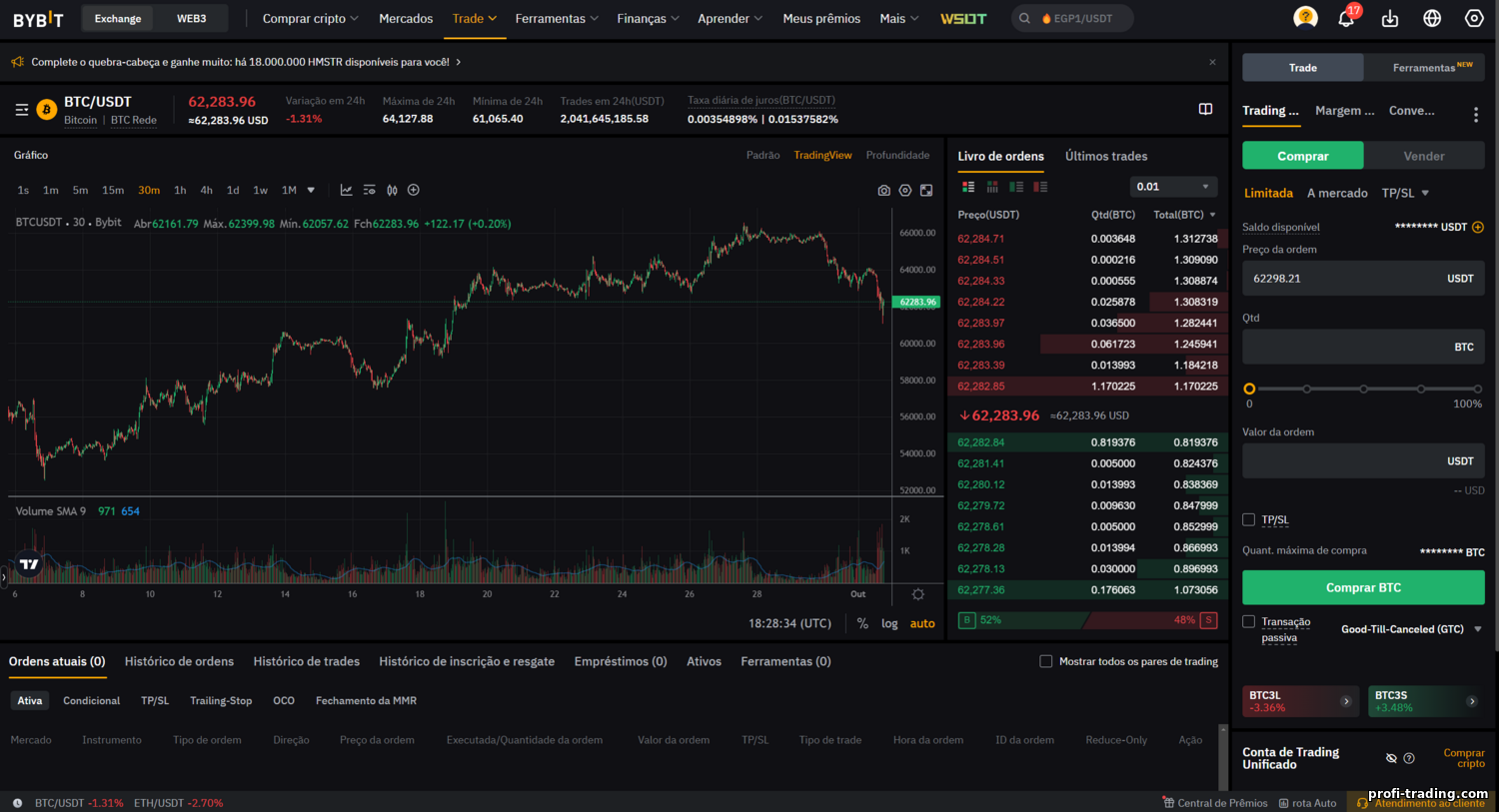Open the help and support icon
Viewport: 1499px width, 812px height.
tap(1305, 18)
